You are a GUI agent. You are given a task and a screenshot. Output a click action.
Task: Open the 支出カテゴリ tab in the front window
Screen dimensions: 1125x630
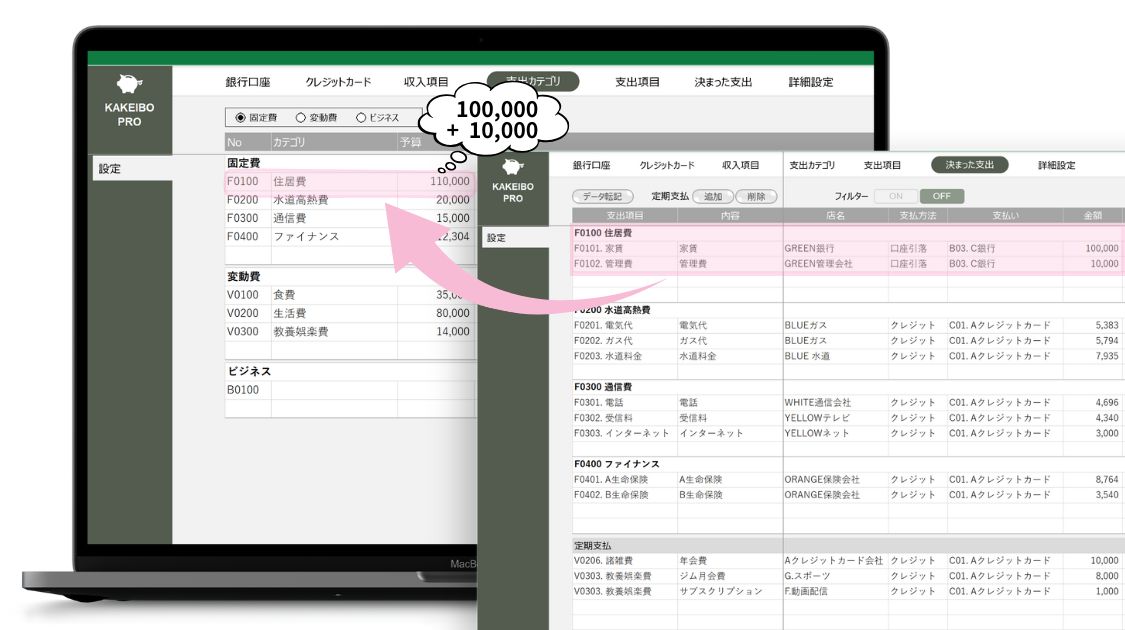pos(812,165)
